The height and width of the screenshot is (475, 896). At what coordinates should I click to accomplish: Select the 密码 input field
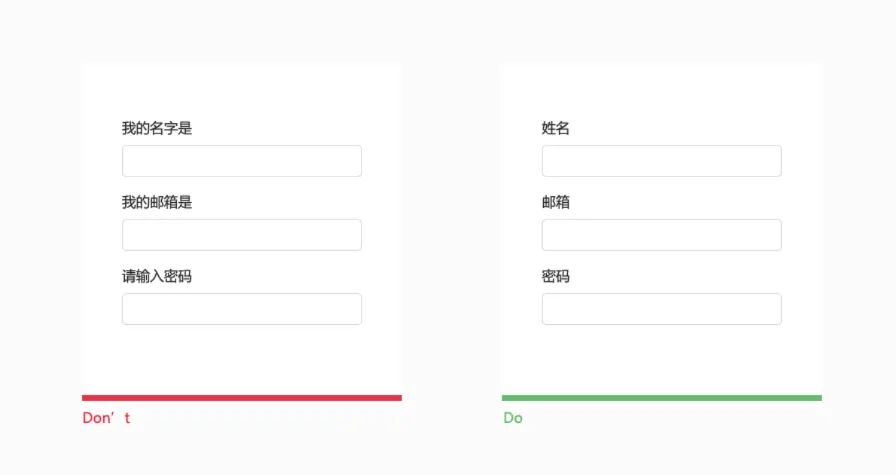(661, 309)
